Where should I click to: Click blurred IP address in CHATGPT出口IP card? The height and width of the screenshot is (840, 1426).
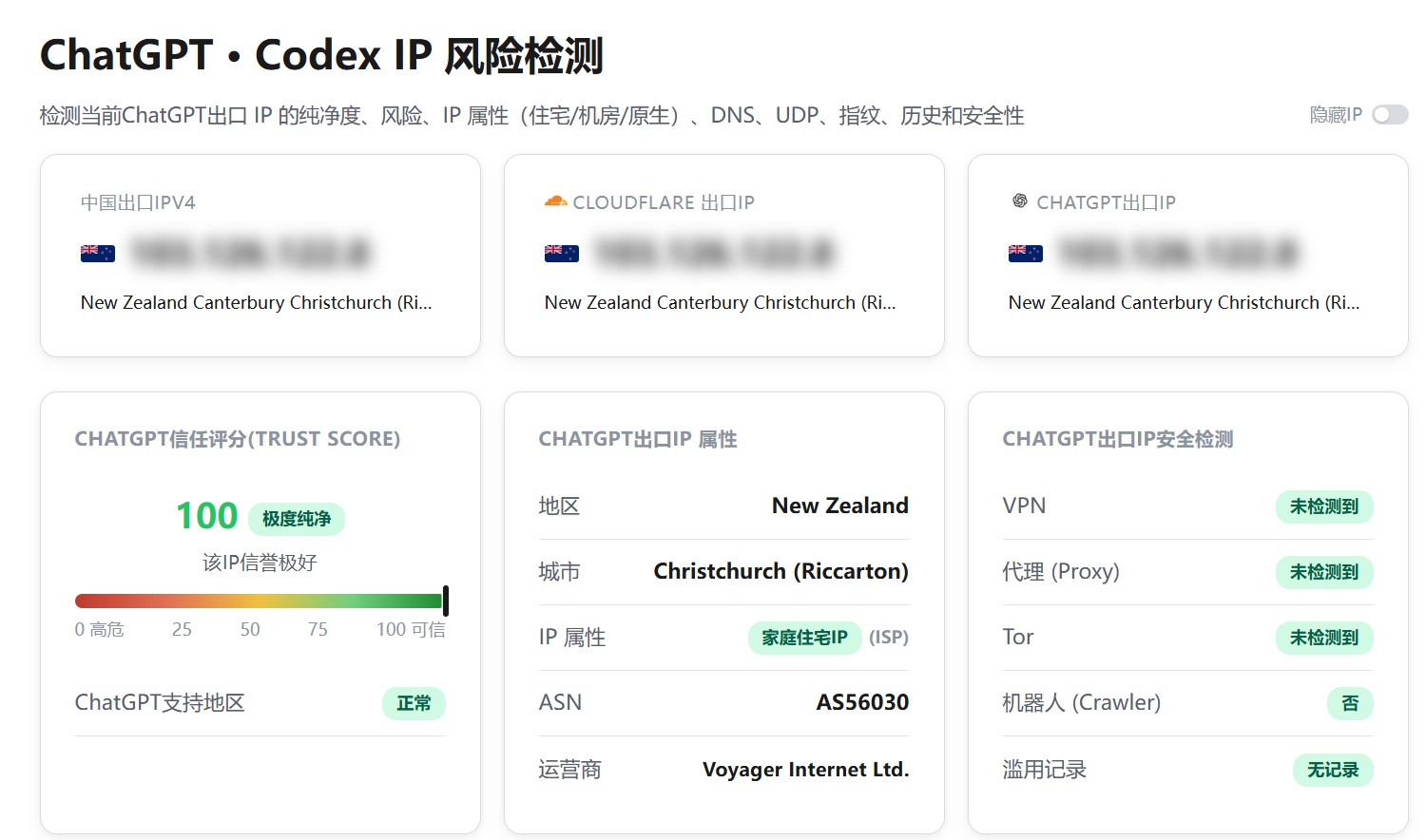click(1179, 253)
